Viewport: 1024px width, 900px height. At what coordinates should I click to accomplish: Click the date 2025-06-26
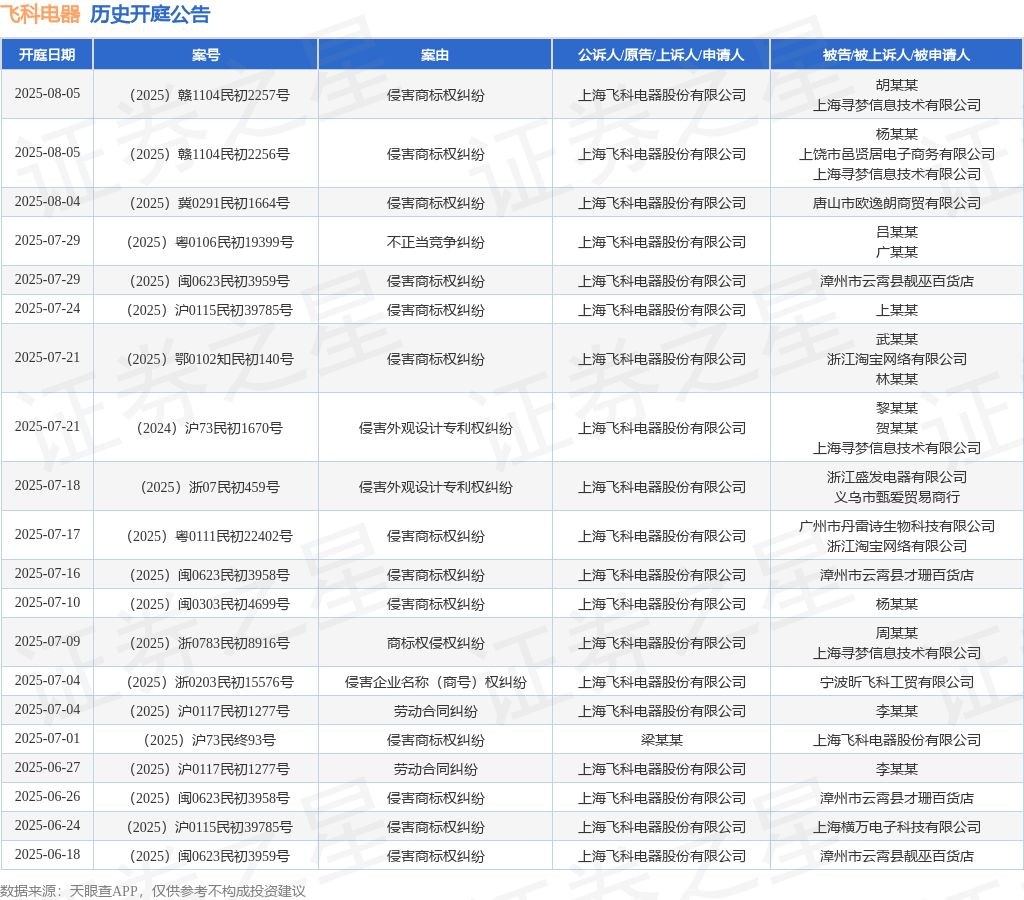pyautogui.click(x=47, y=796)
